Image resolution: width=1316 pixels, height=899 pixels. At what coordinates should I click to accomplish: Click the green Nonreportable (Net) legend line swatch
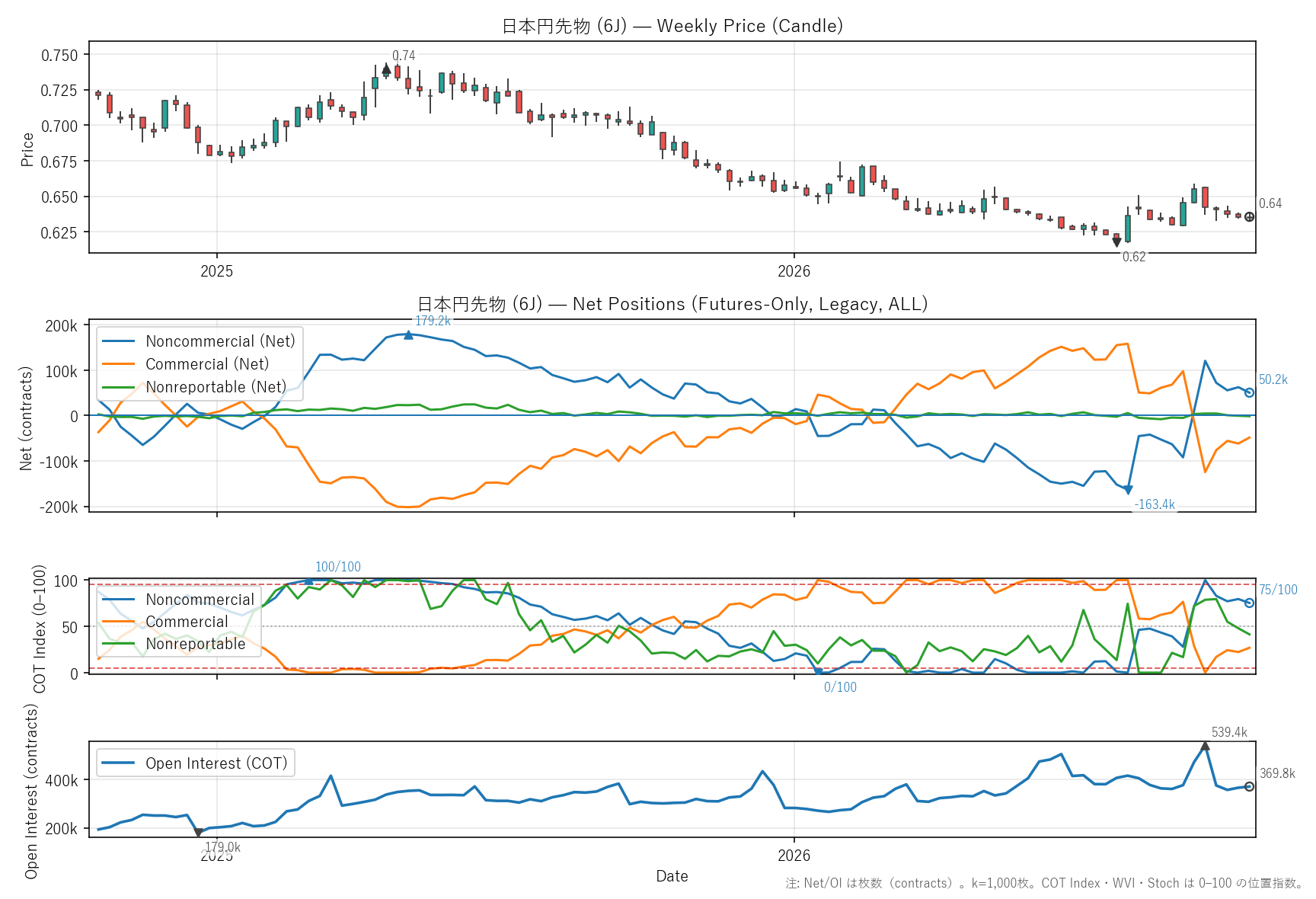coord(118,387)
